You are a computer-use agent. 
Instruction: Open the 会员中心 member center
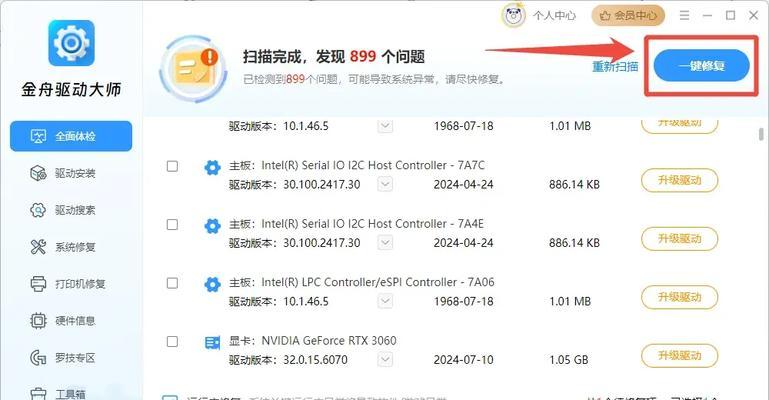[x=628, y=15]
